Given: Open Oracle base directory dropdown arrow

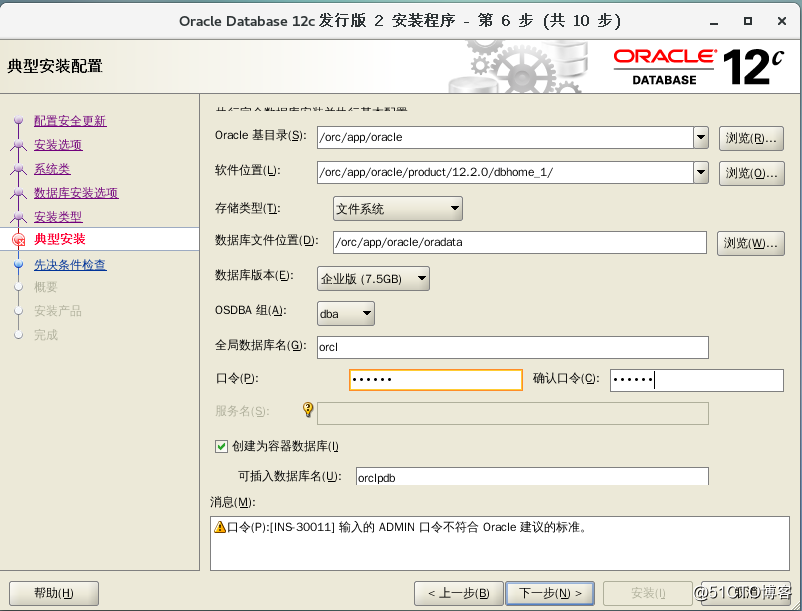Looking at the screenshot, I should point(701,137).
